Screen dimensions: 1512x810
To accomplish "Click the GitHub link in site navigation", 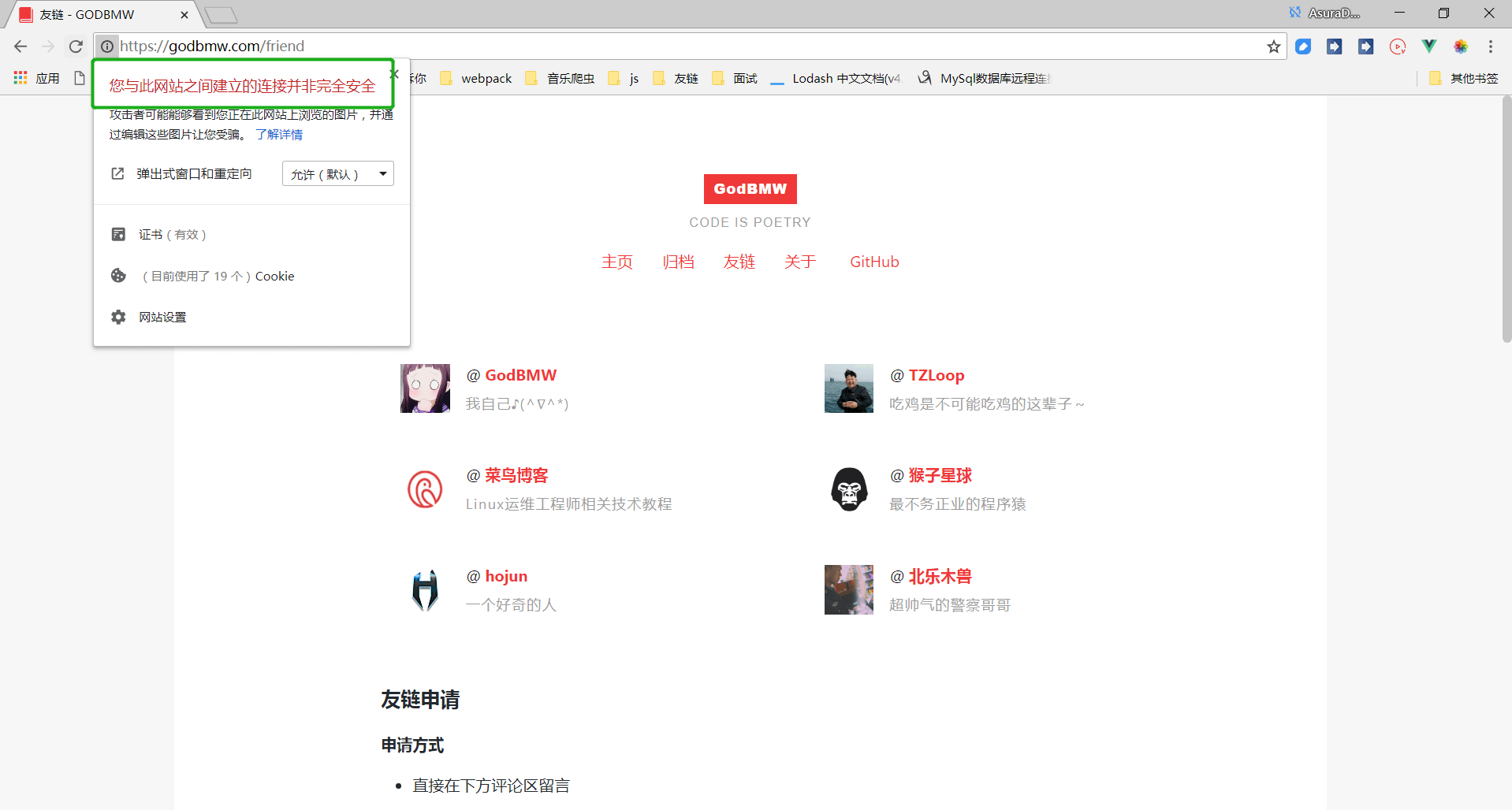I will pyautogui.click(x=874, y=262).
